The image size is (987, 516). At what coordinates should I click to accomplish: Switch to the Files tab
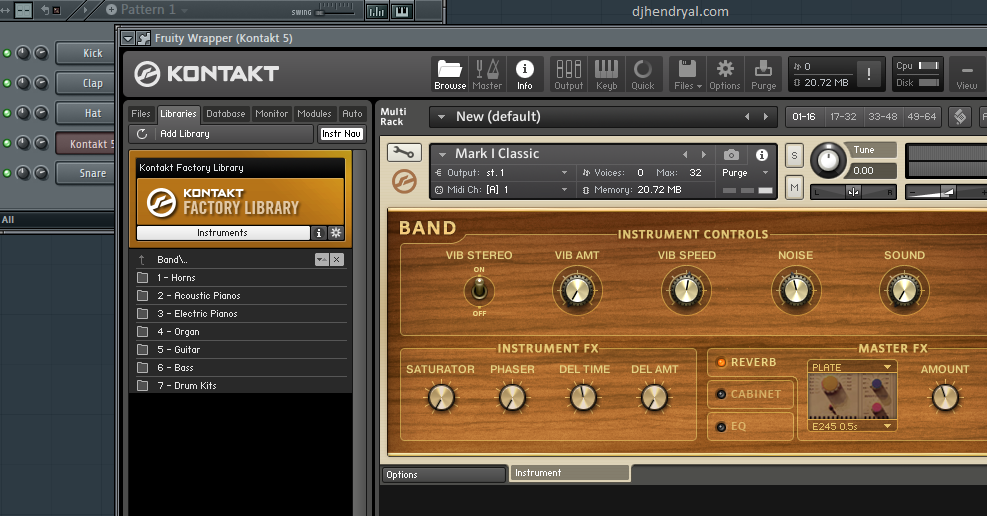click(140, 114)
